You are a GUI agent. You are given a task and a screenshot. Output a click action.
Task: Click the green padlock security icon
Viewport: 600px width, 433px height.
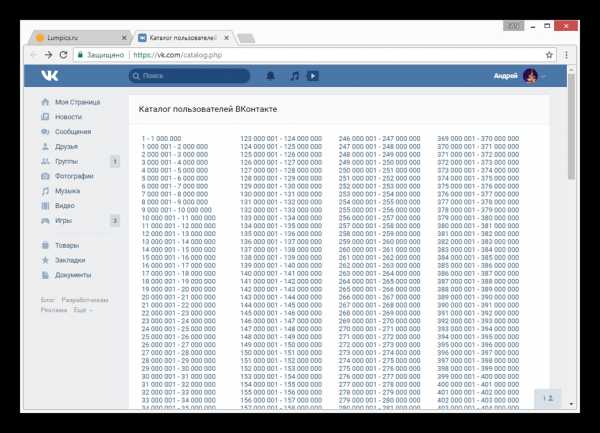coord(80,55)
